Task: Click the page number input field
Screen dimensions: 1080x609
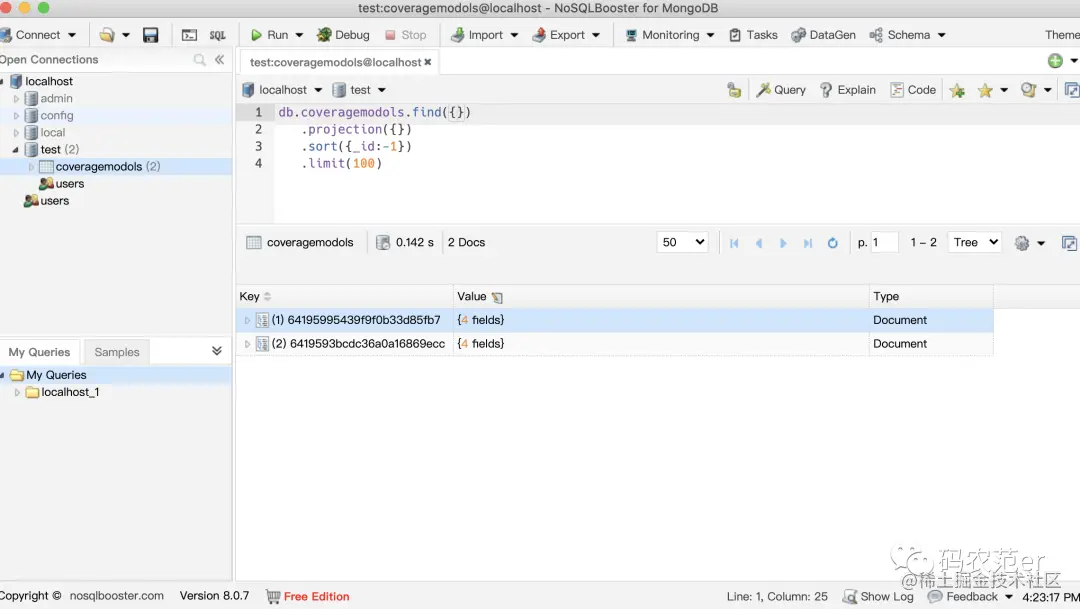Action: point(884,242)
